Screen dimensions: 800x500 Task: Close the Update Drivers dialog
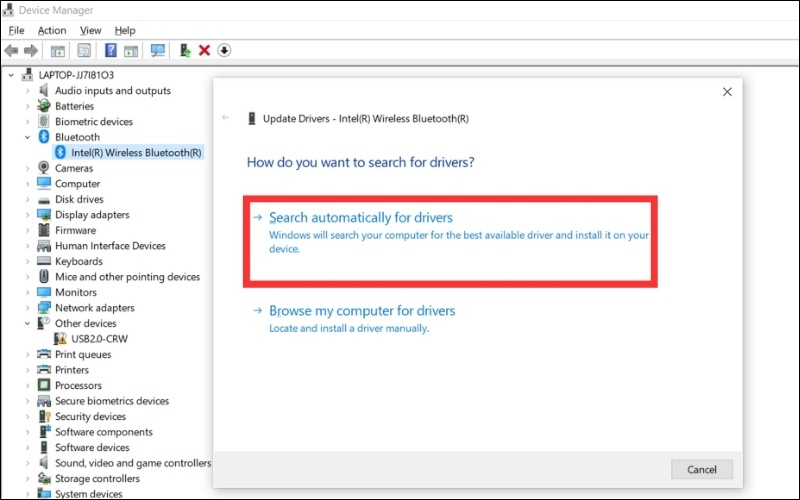[x=727, y=92]
